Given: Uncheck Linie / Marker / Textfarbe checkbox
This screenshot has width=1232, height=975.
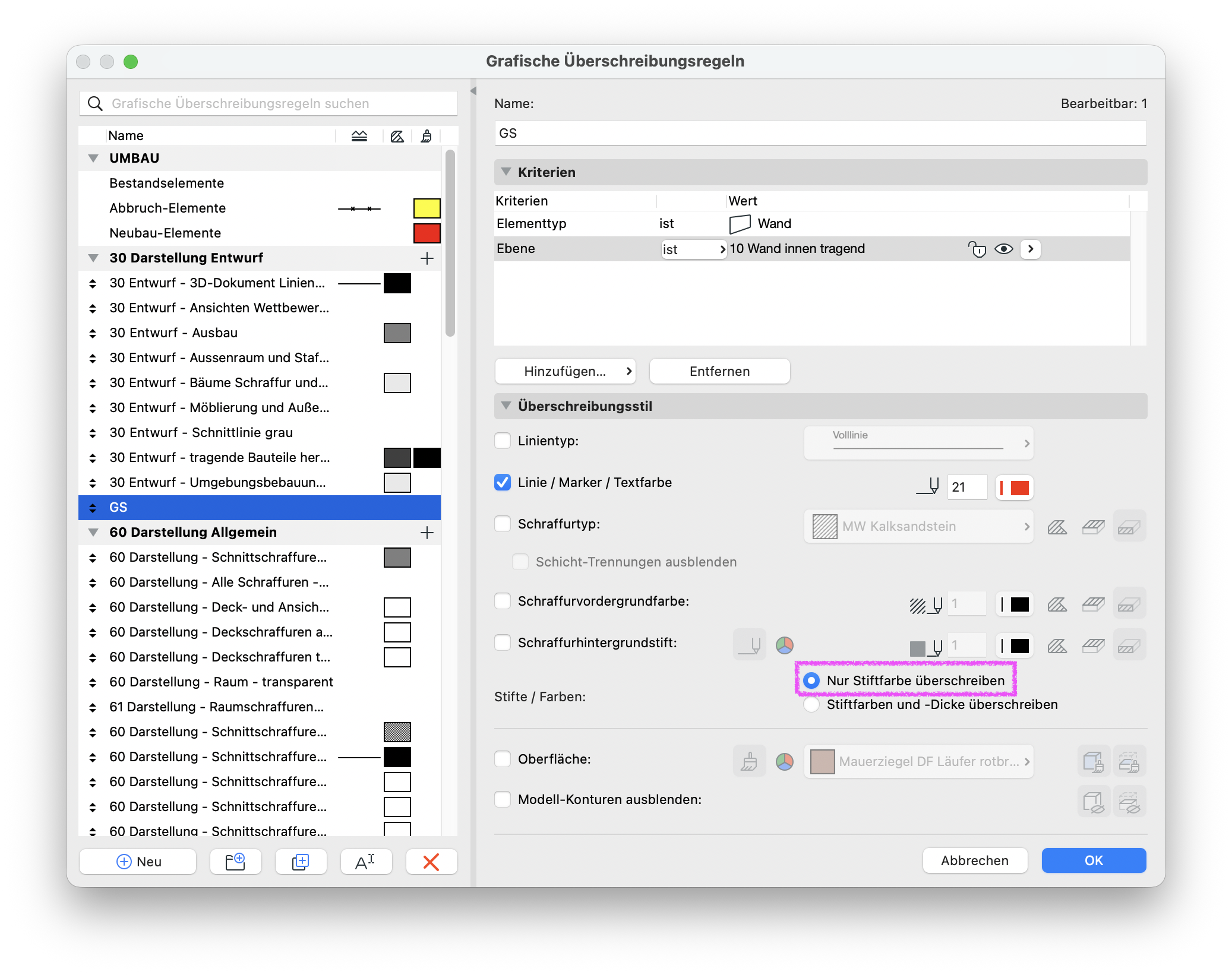Looking at the screenshot, I should pyautogui.click(x=503, y=482).
